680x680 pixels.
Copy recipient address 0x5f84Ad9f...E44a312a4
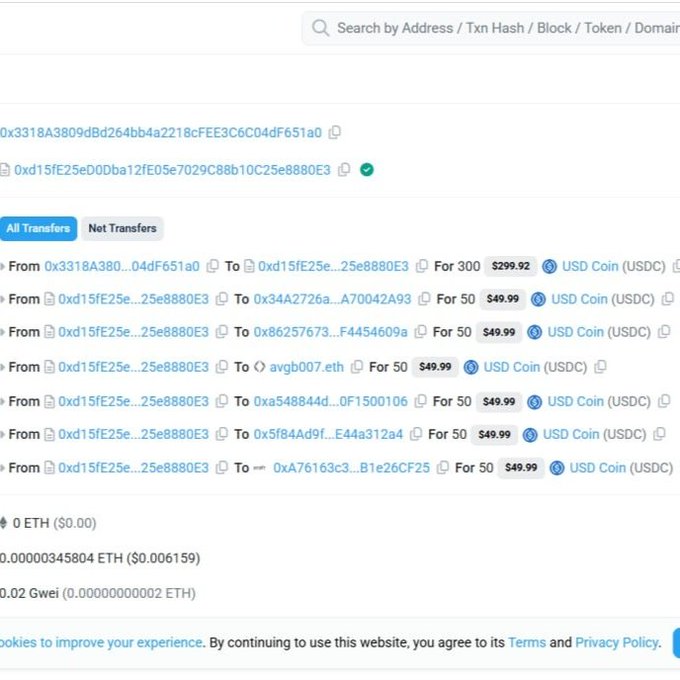pos(416,434)
